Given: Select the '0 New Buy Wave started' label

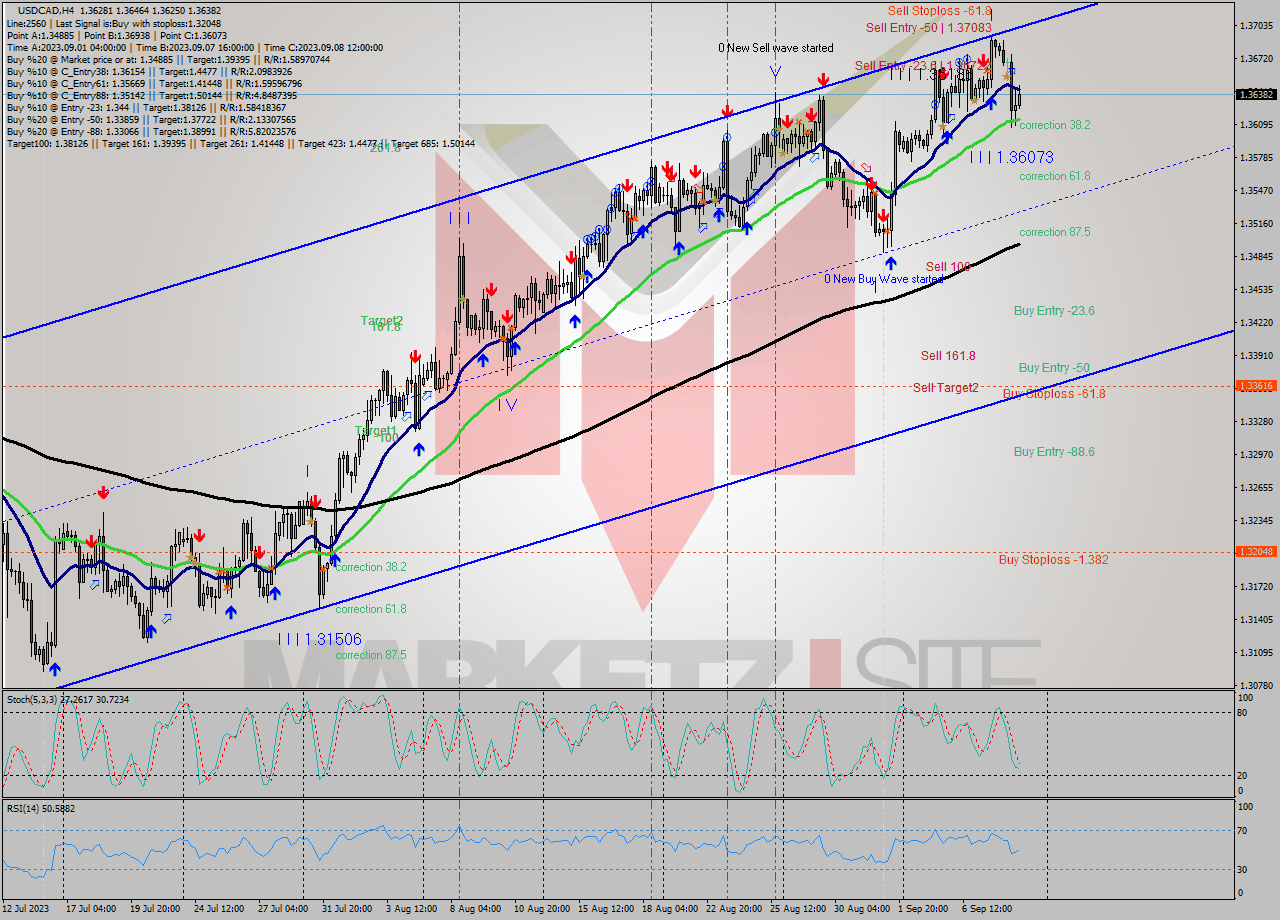Looking at the screenshot, I should tap(883, 279).
